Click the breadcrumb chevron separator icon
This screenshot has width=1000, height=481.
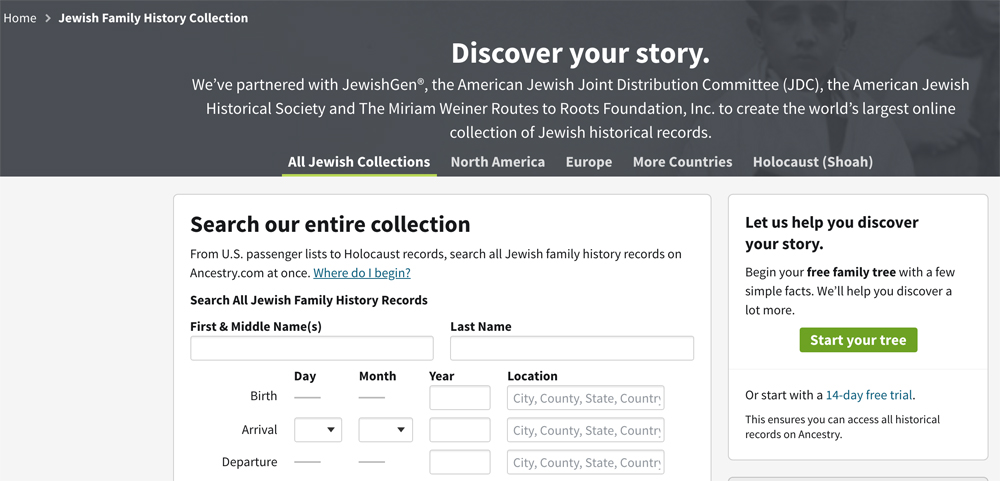coord(48,18)
